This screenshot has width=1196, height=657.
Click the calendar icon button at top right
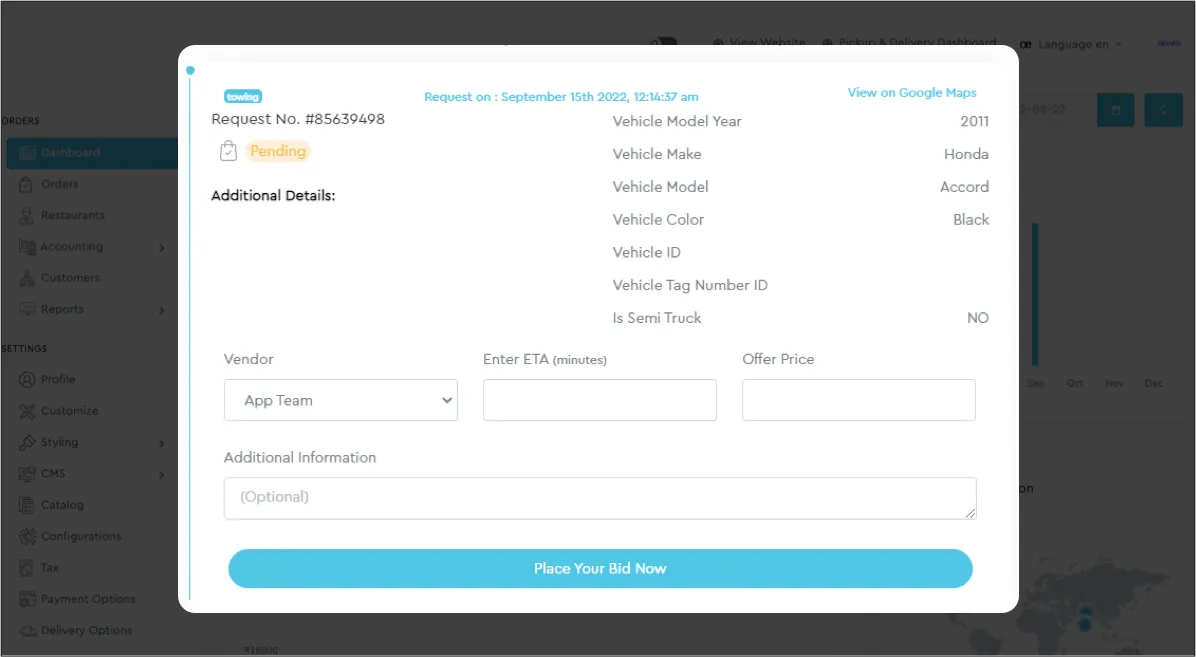click(x=1115, y=109)
